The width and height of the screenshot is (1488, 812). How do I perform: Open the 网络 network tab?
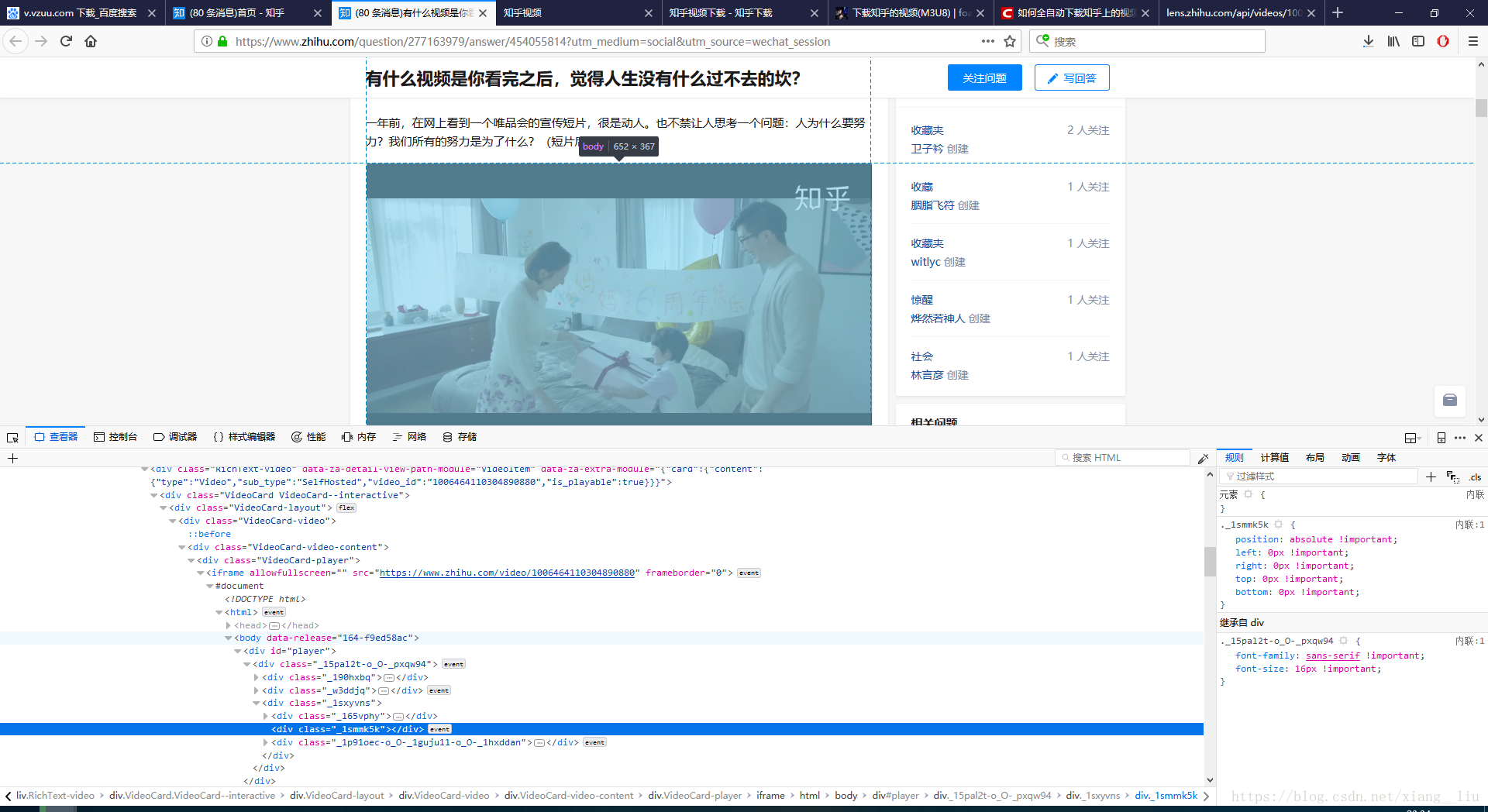[x=409, y=437]
